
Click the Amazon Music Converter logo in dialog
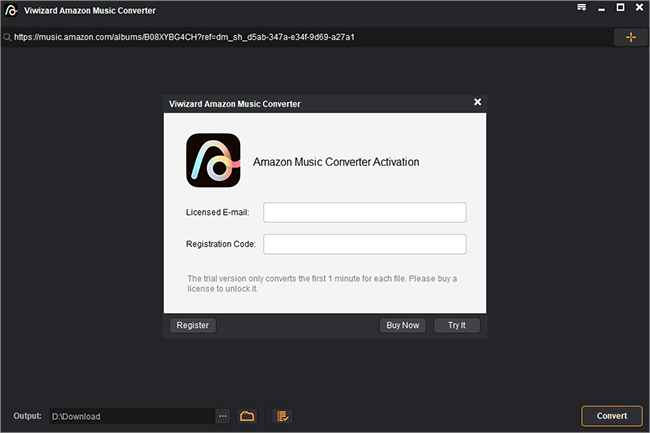coord(213,160)
